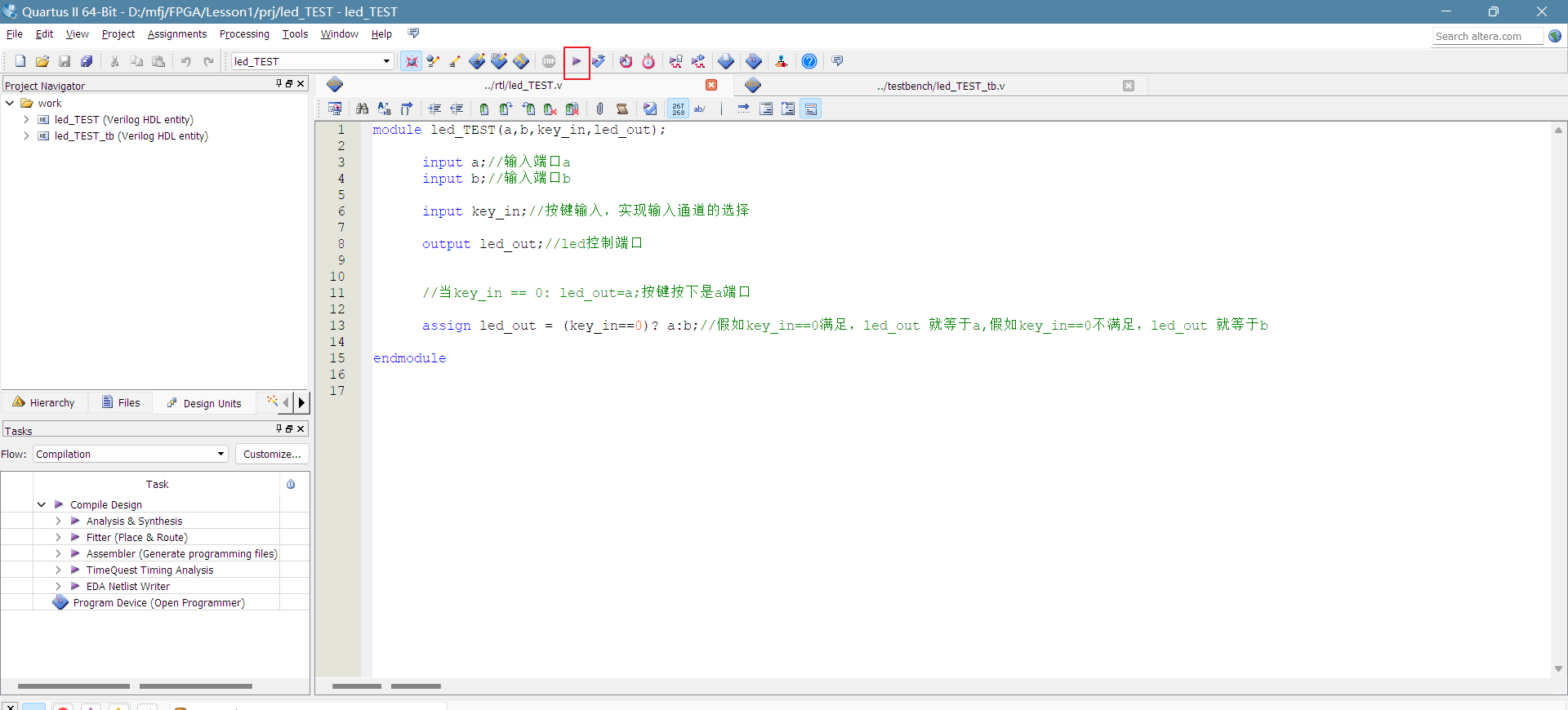Collapse the work folder tree
Screen dimensions: 1568x710
[10, 103]
